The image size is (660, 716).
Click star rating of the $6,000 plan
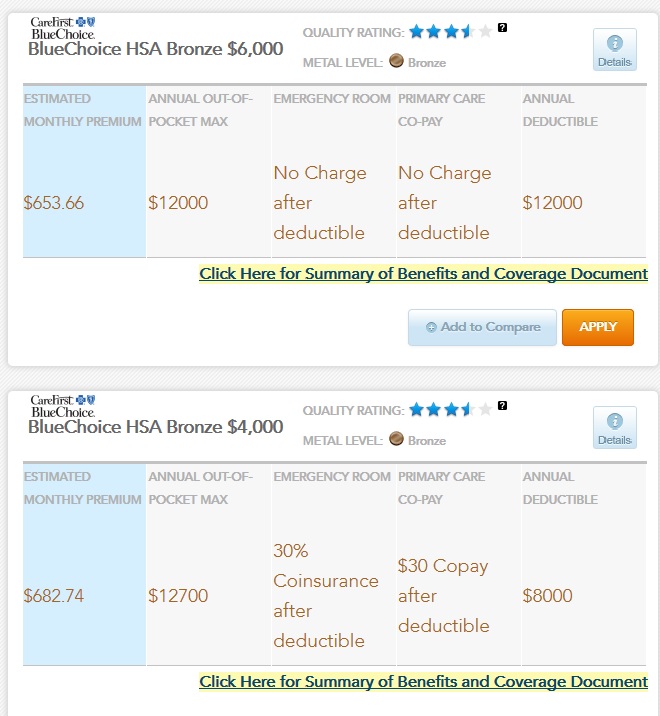450,32
